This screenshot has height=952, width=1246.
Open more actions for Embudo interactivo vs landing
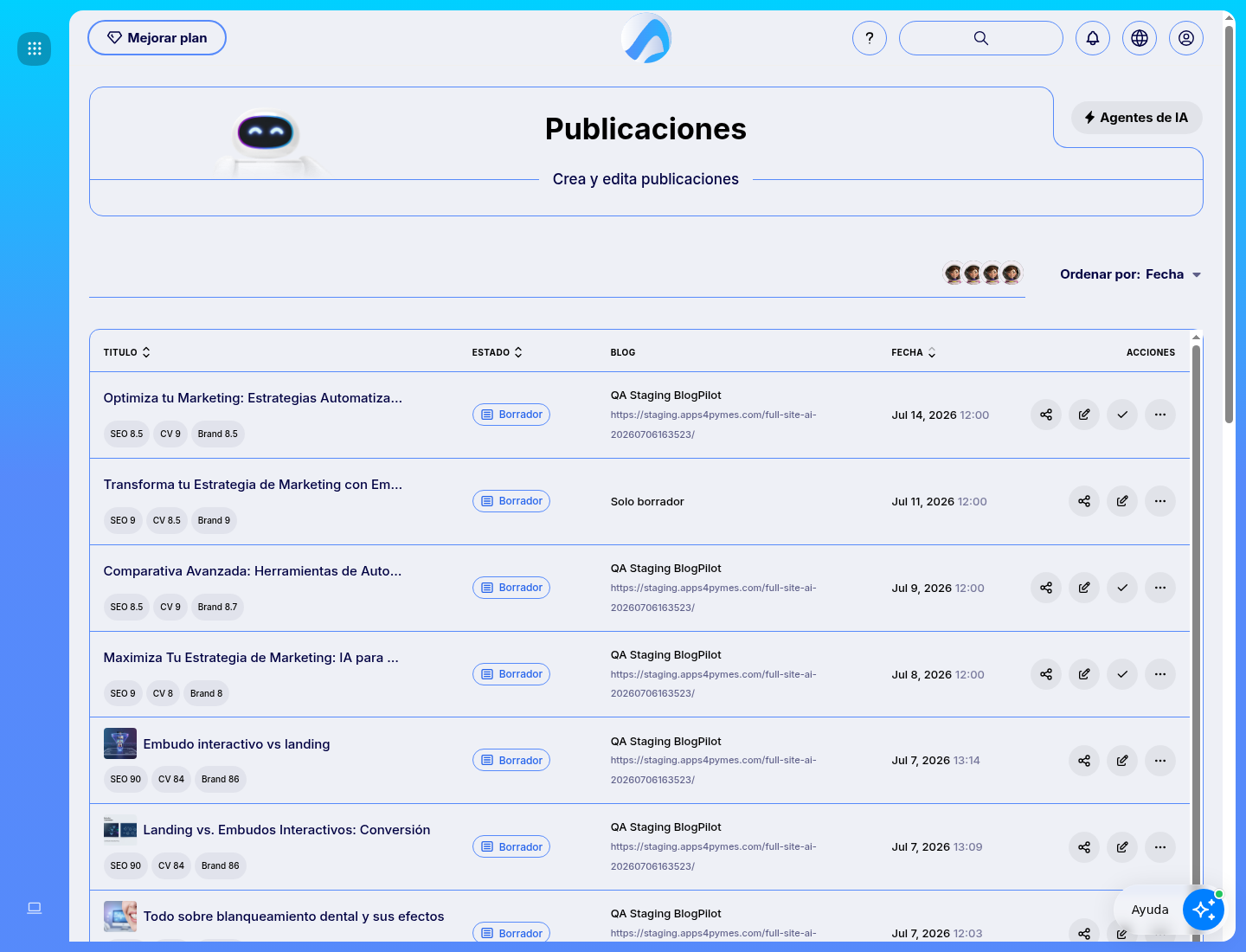(1160, 761)
